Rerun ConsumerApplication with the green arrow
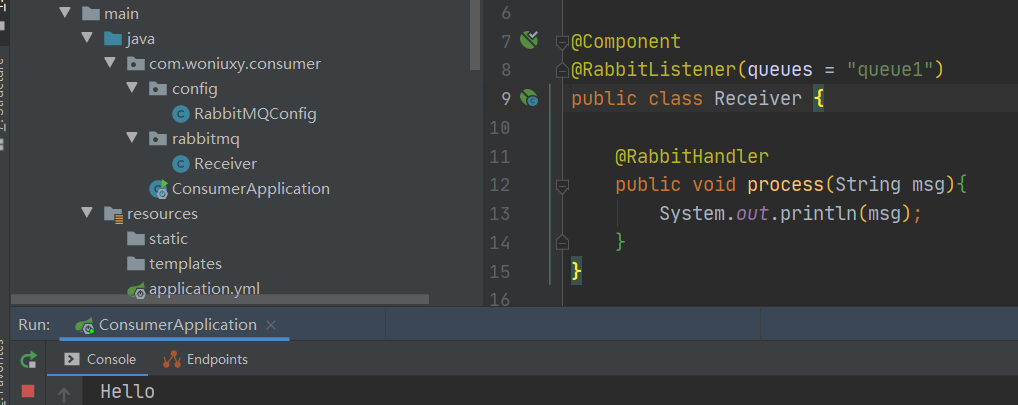The height and width of the screenshot is (405, 1018). point(29,359)
